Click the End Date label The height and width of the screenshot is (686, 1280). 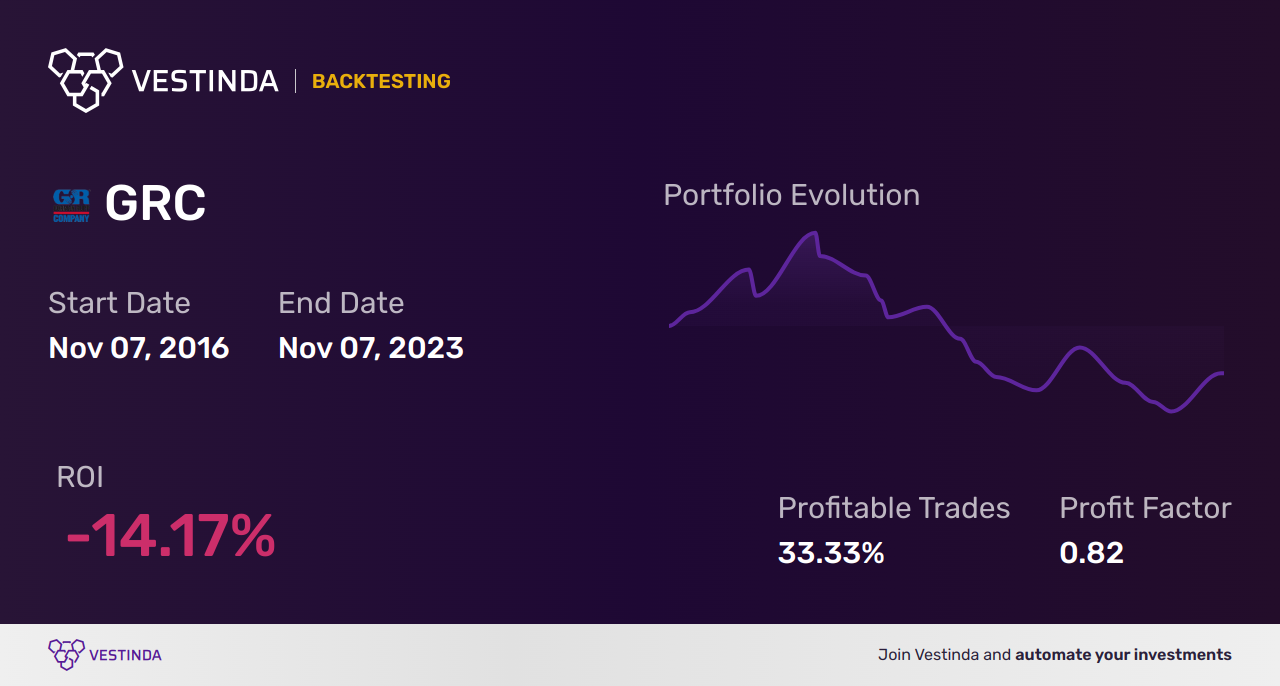pyautogui.click(x=341, y=303)
